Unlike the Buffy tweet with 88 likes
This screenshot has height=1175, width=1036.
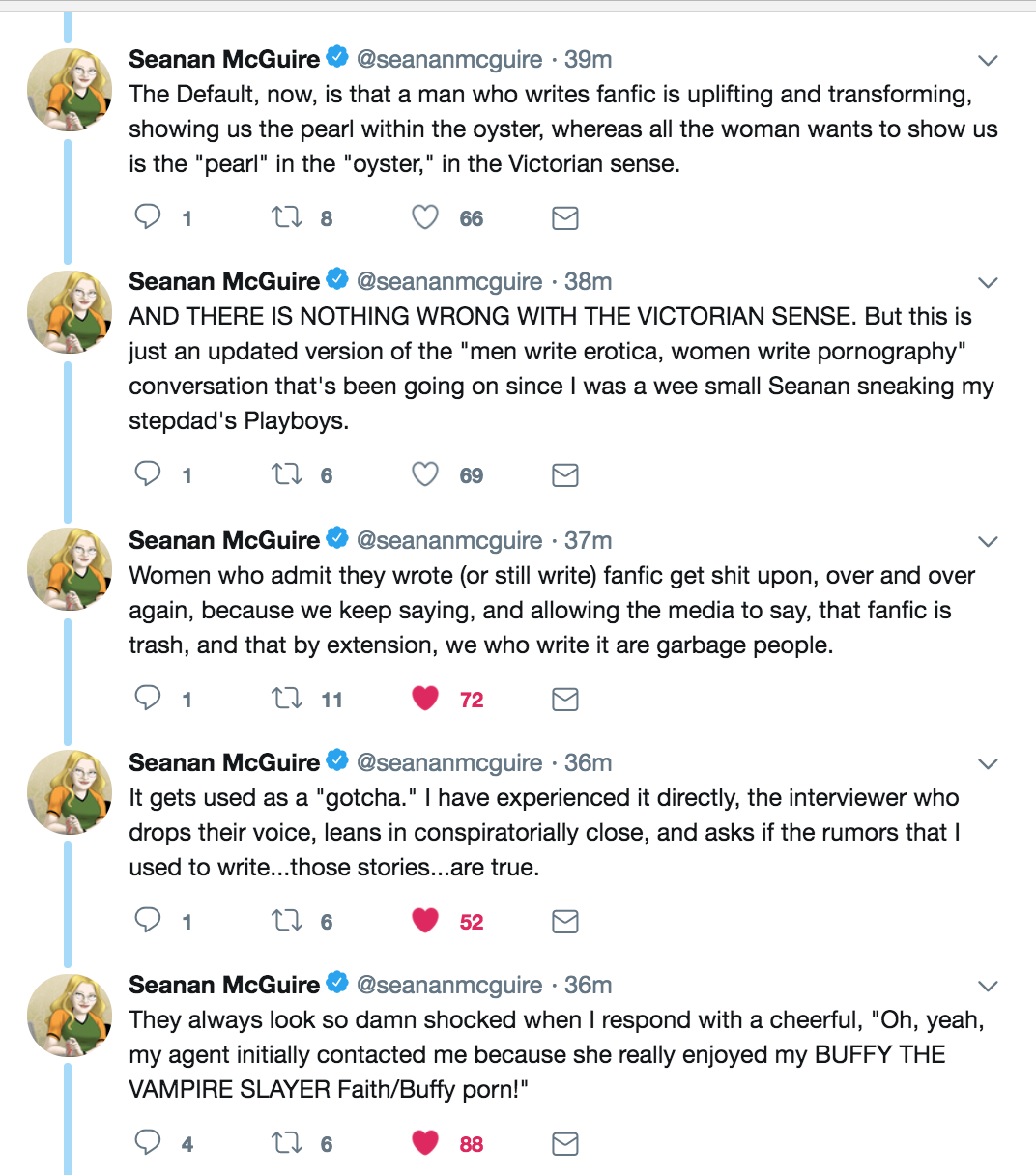coord(425,1142)
